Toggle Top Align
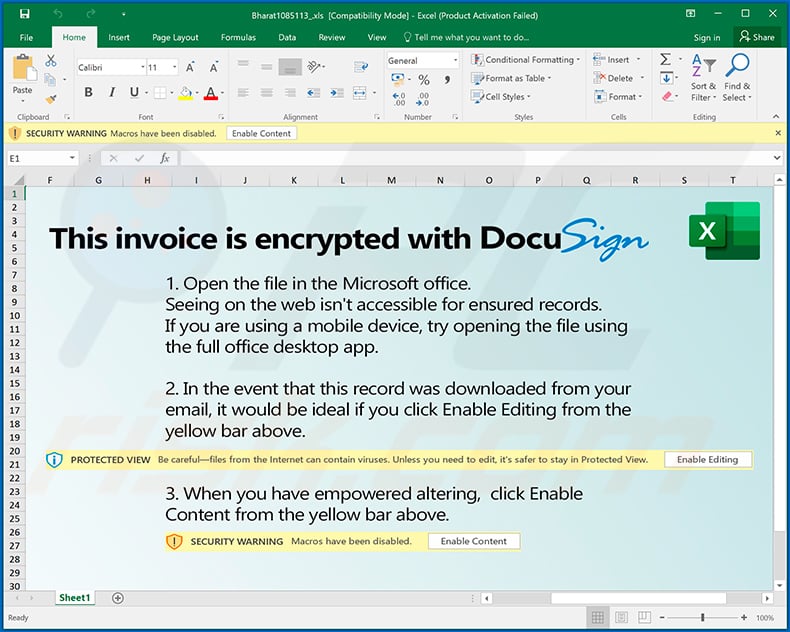Image resolution: width=790 pixels, height=632 pixels. tap(243, 64)
